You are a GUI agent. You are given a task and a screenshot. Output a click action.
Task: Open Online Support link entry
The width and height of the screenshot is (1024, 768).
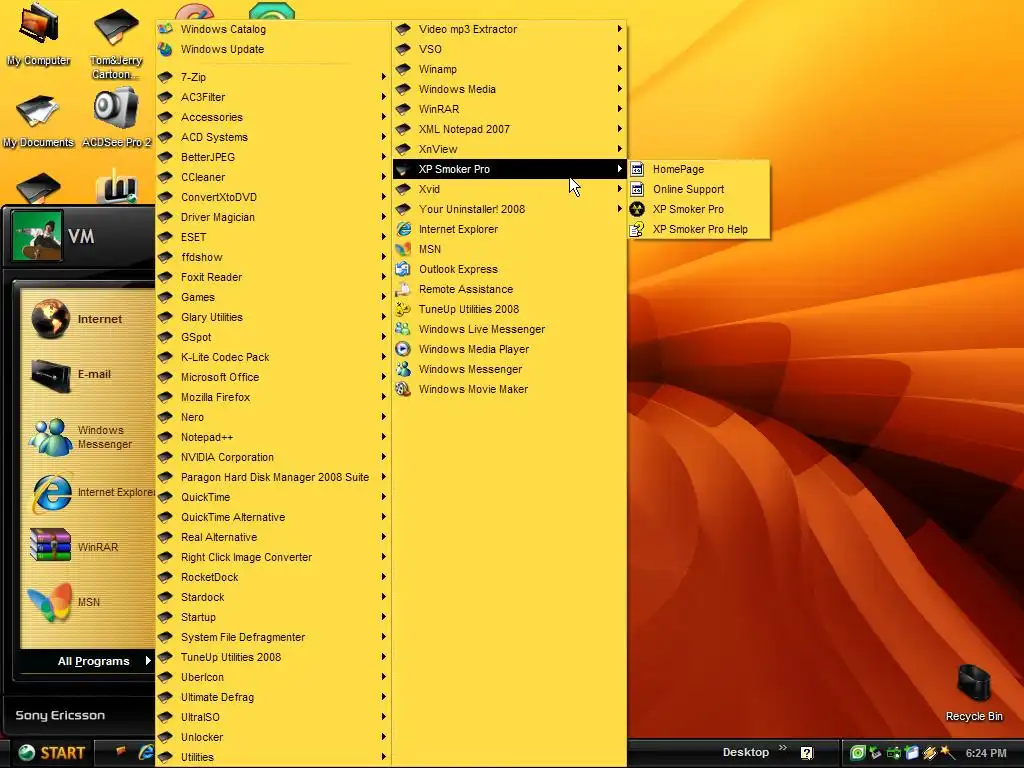[699, 189]
